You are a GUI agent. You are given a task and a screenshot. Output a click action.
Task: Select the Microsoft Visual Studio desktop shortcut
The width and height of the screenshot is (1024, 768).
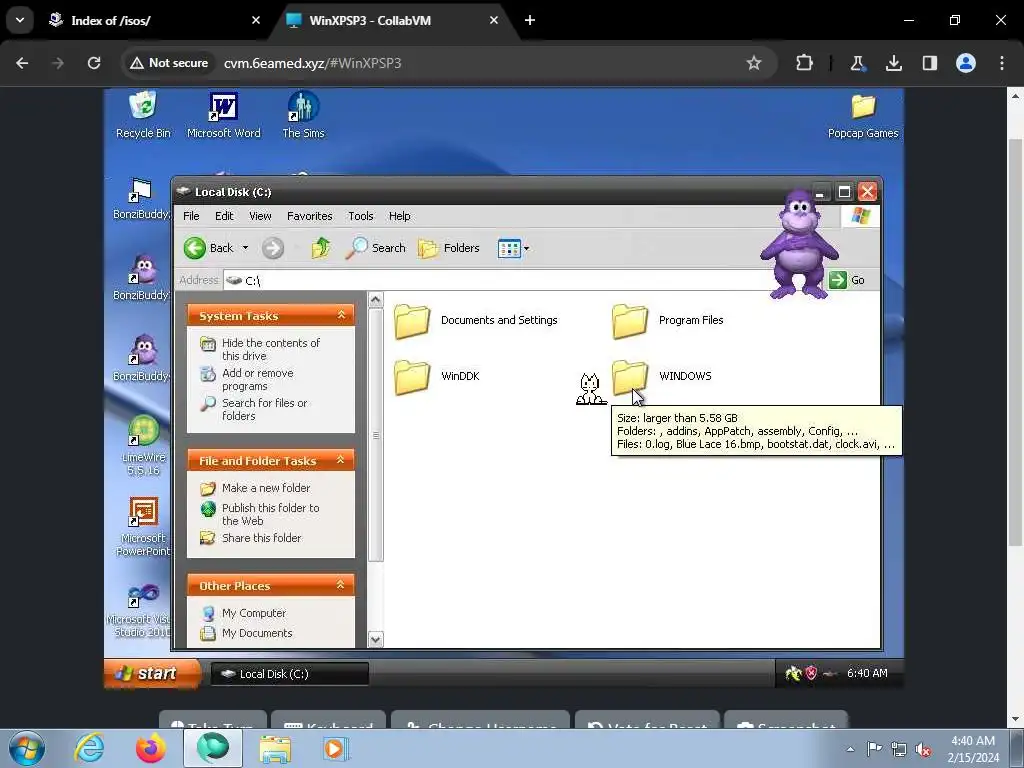142,610
